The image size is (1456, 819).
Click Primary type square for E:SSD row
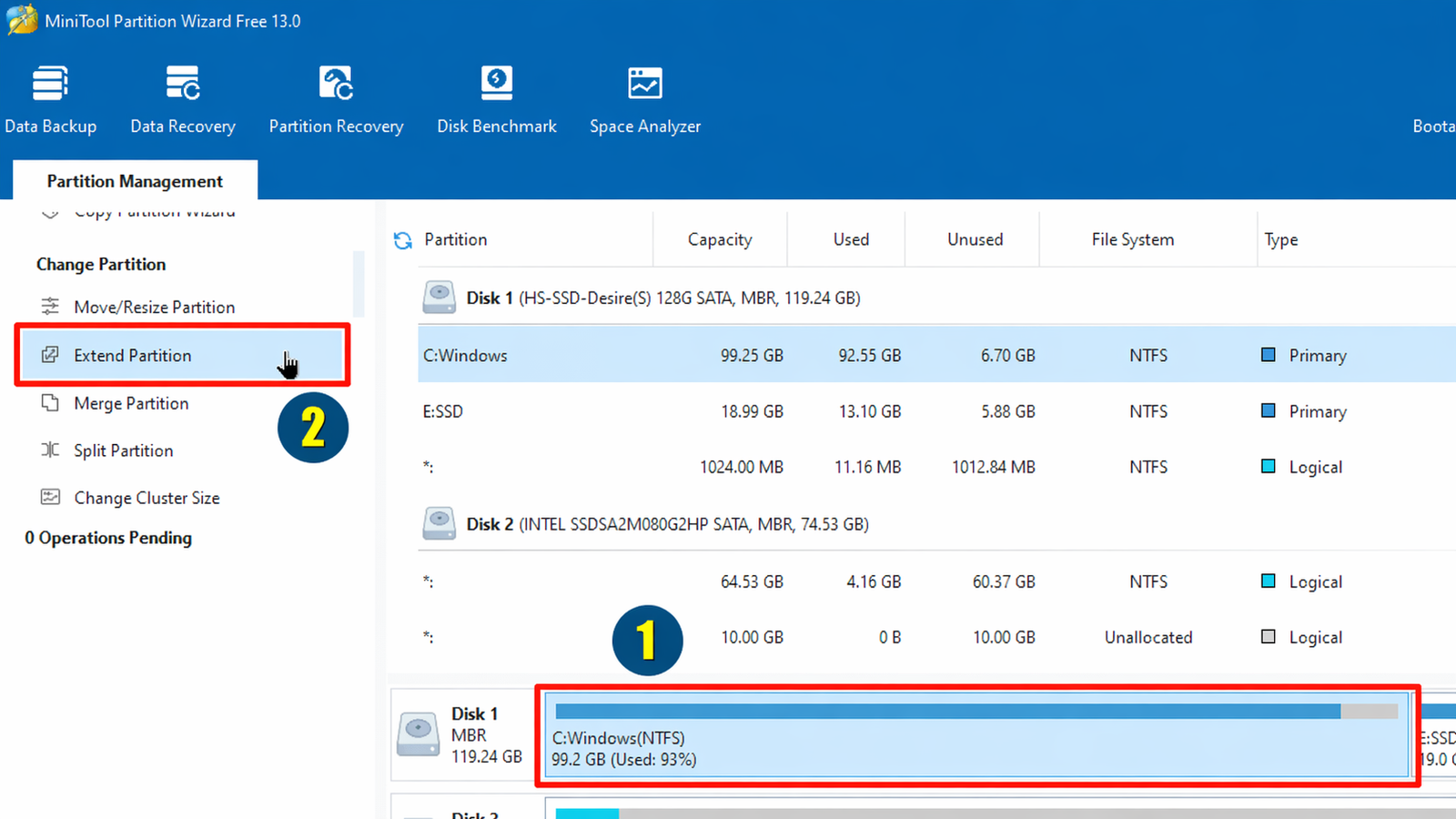tap(1268, 410)
